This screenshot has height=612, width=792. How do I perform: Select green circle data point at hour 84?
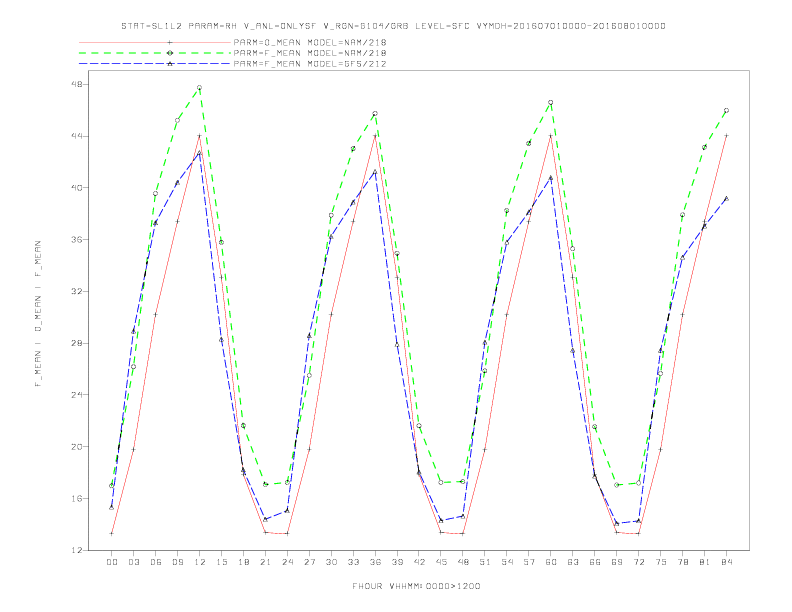pos(726,110)
